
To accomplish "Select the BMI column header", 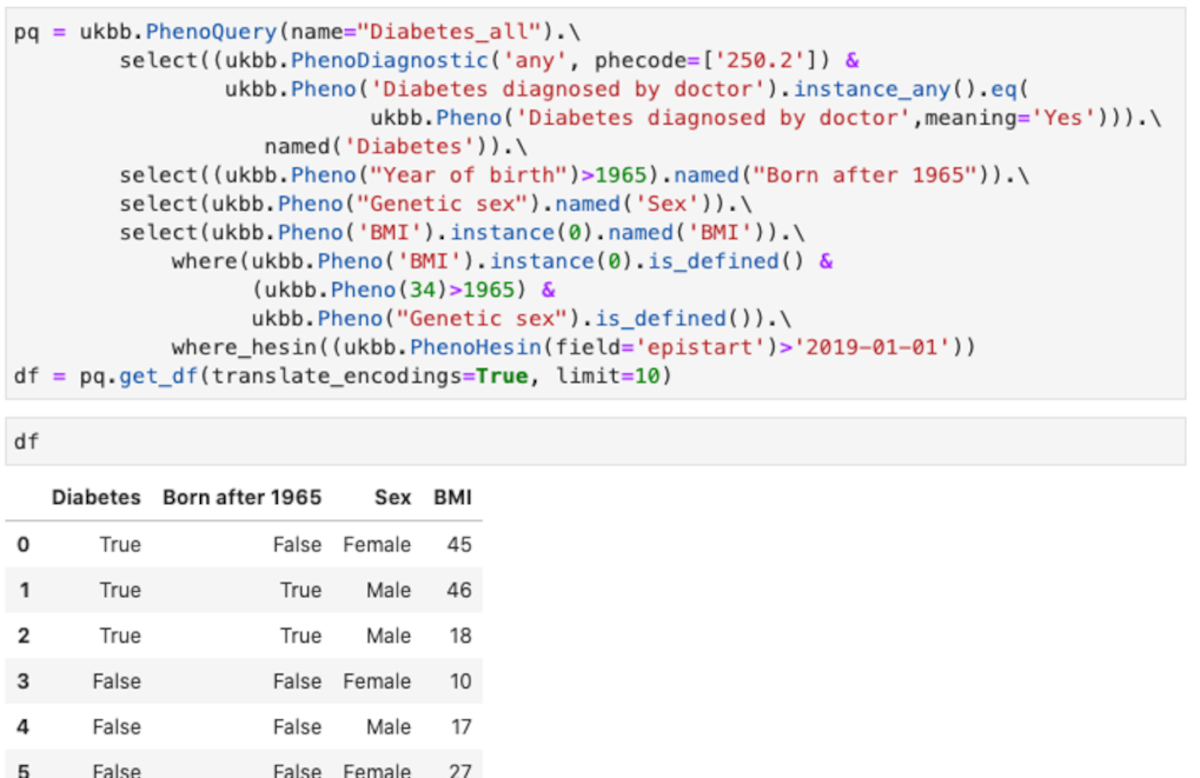I will [x=452, y=497].
